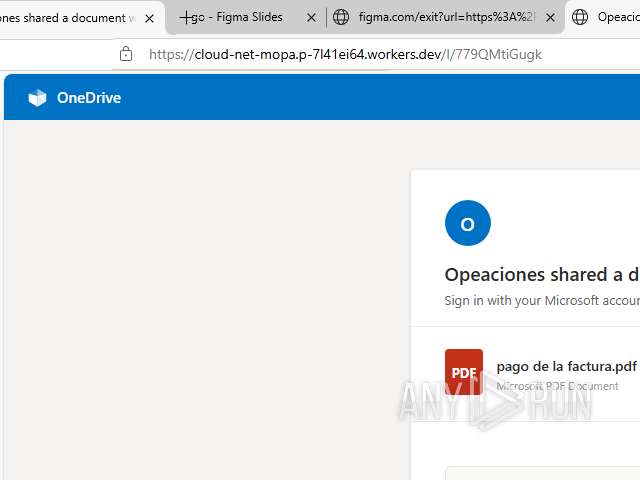
Task: Switch to the Opeacio tab on right
Action: (604, 17)
